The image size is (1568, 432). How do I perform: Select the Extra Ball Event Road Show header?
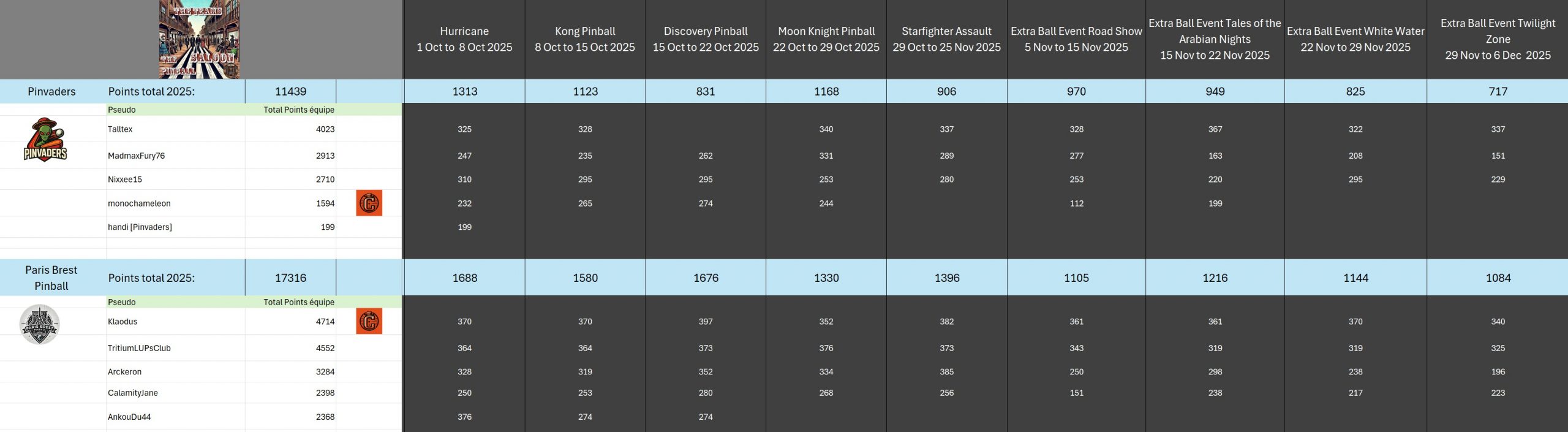1076,39
